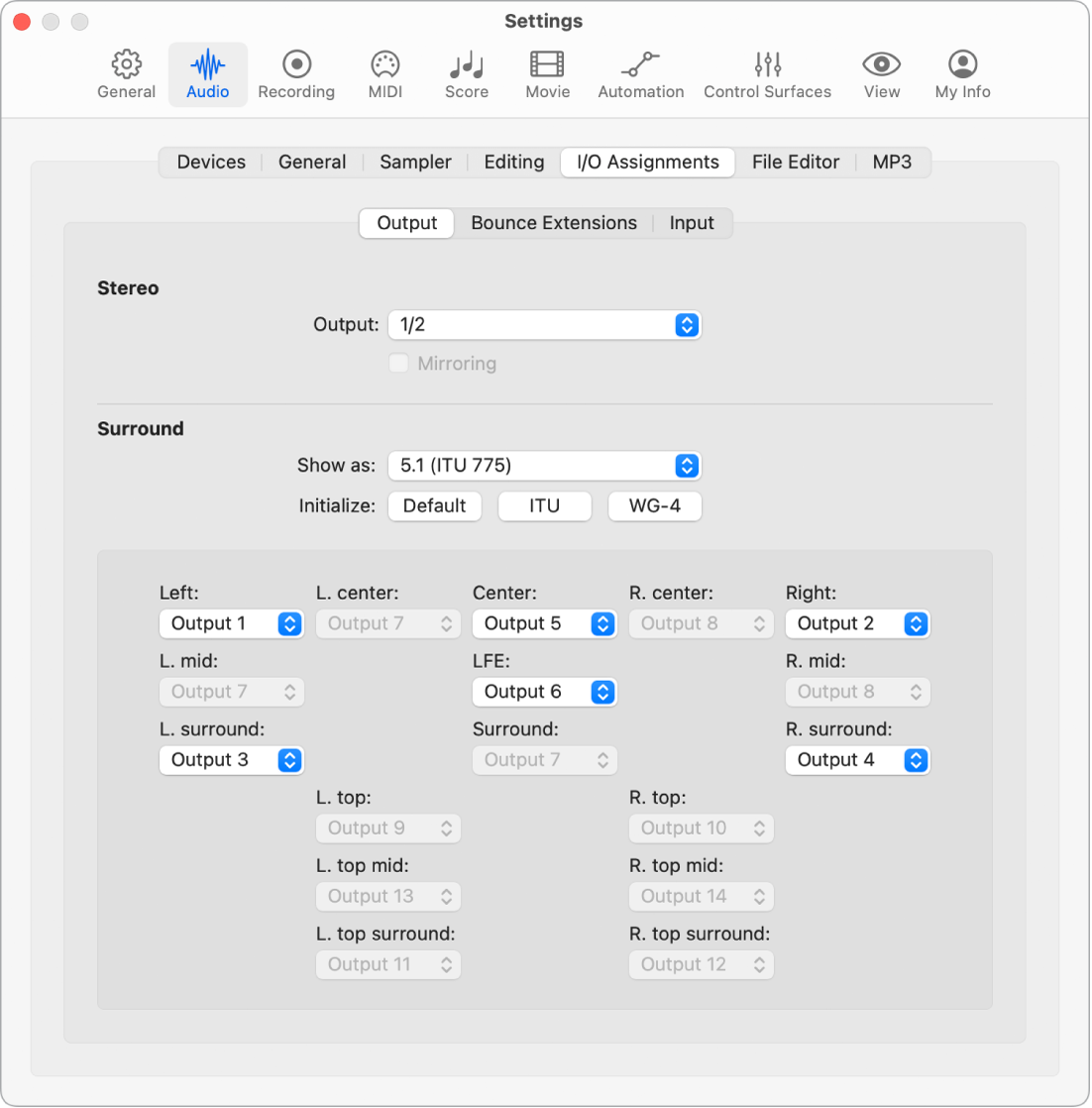Change the Left channel output dropdown

click(x=231, y=623)
